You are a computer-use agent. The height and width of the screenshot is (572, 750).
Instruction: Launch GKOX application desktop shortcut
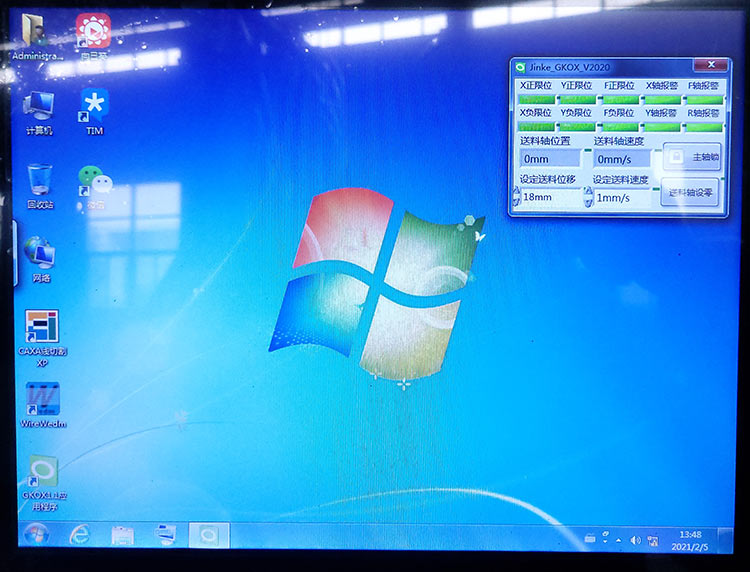(44, 483)
